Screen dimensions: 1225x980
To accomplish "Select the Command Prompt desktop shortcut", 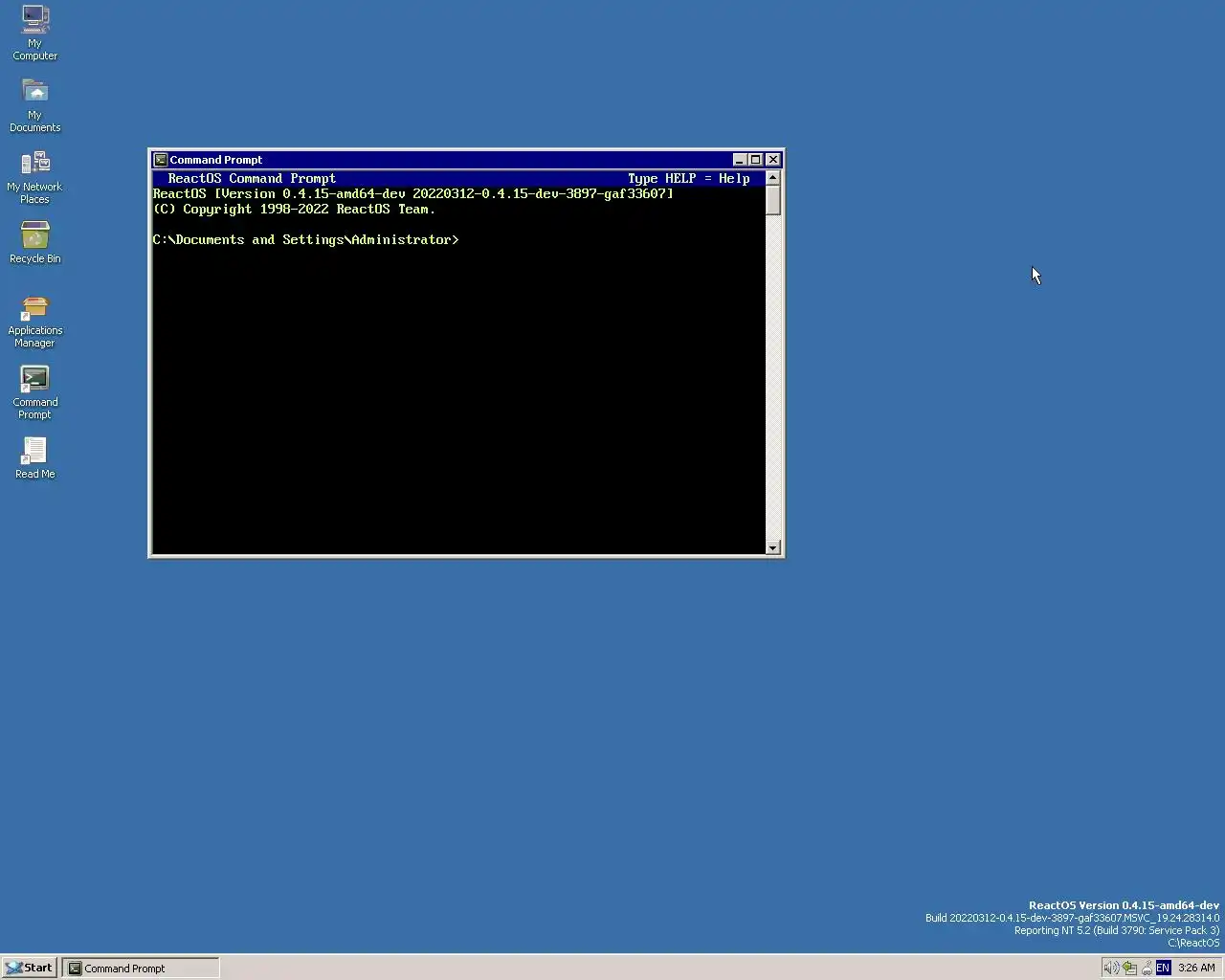I will 34,392.
